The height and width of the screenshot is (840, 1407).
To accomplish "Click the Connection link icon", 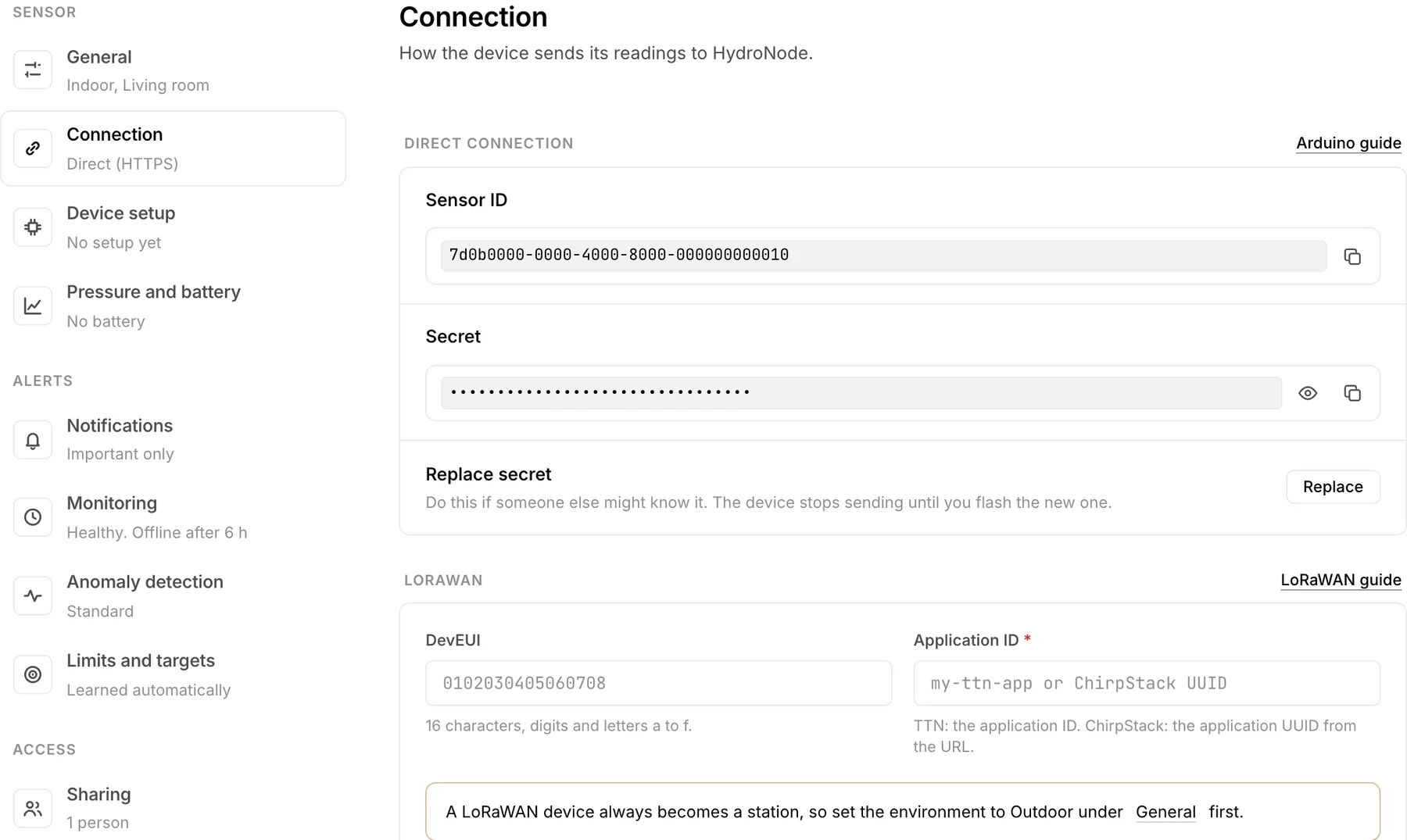I will pos(33,148).
